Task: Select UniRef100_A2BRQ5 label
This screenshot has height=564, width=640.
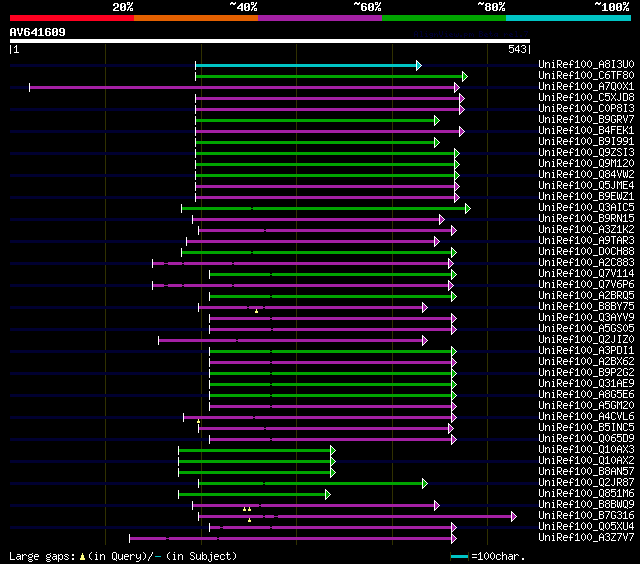Action: pyautogui.click(x=586, y=296)
